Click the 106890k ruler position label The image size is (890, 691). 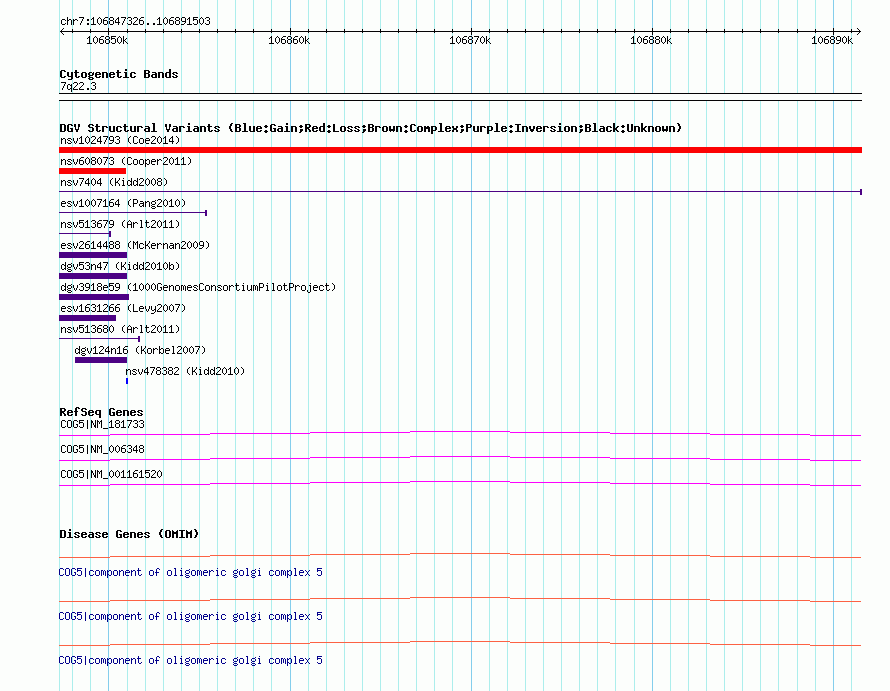(832, 40)
